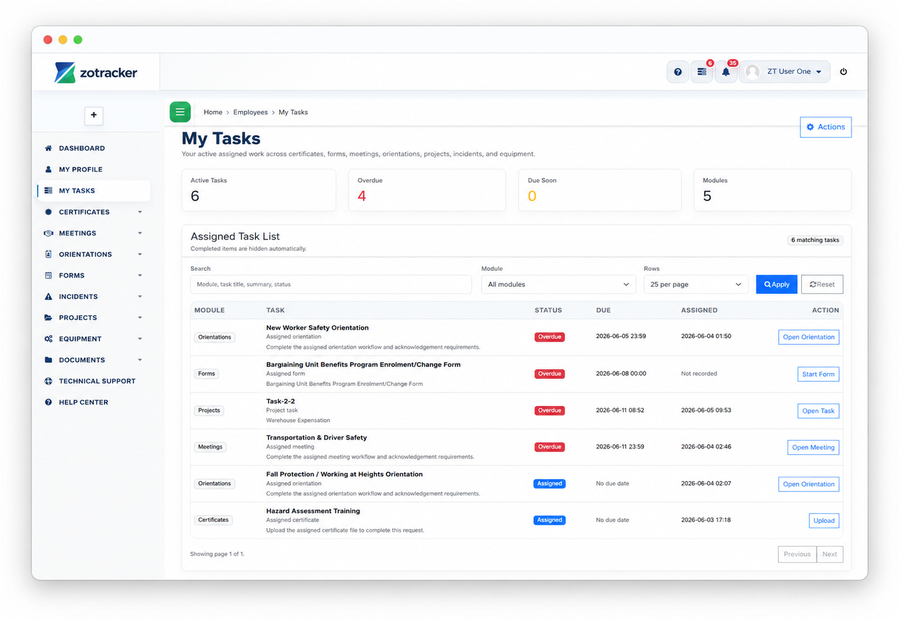The width and height of the screenshot is (900, 620).
Task: Click the My Tasks list icon
Action: pyautogui.click(x=48, y=191)
